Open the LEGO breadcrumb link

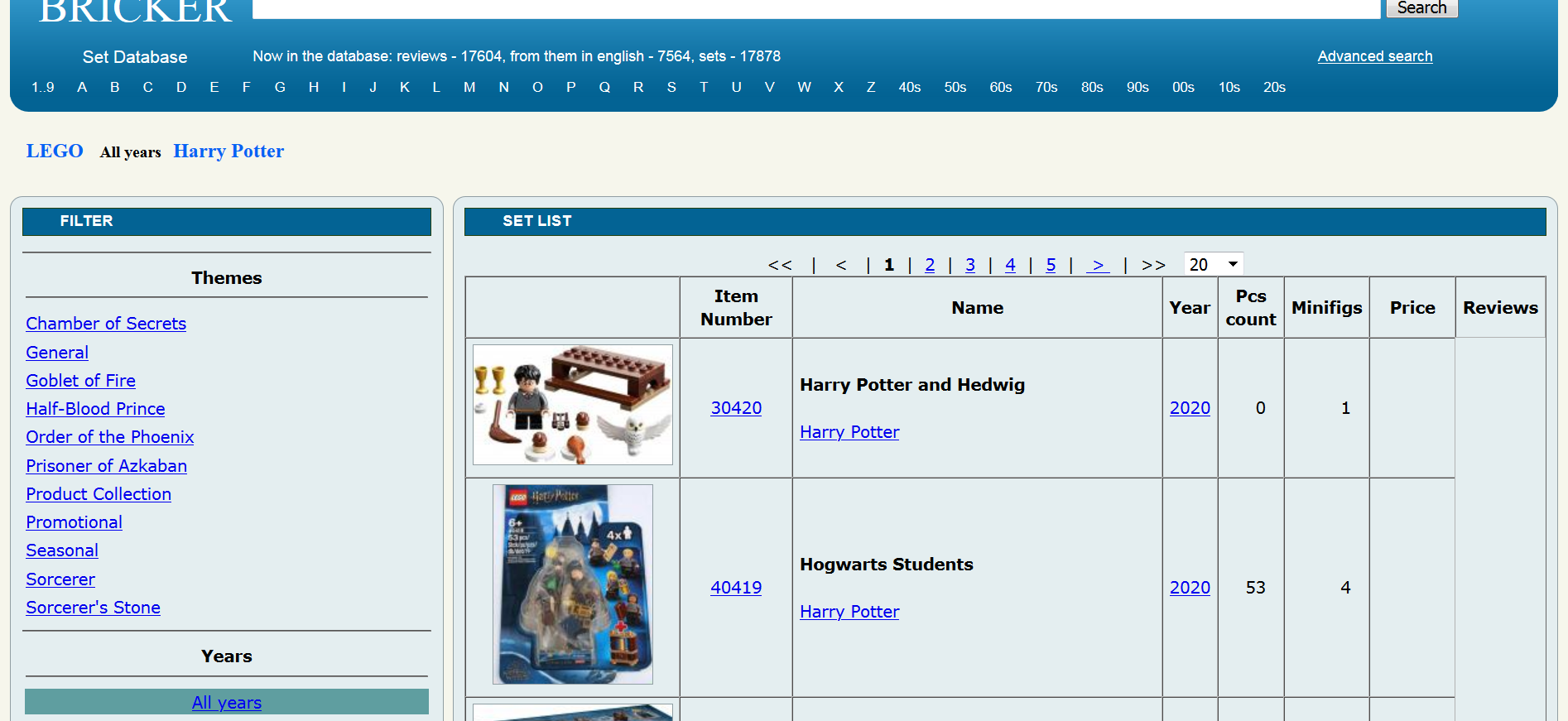click(55, 151)
